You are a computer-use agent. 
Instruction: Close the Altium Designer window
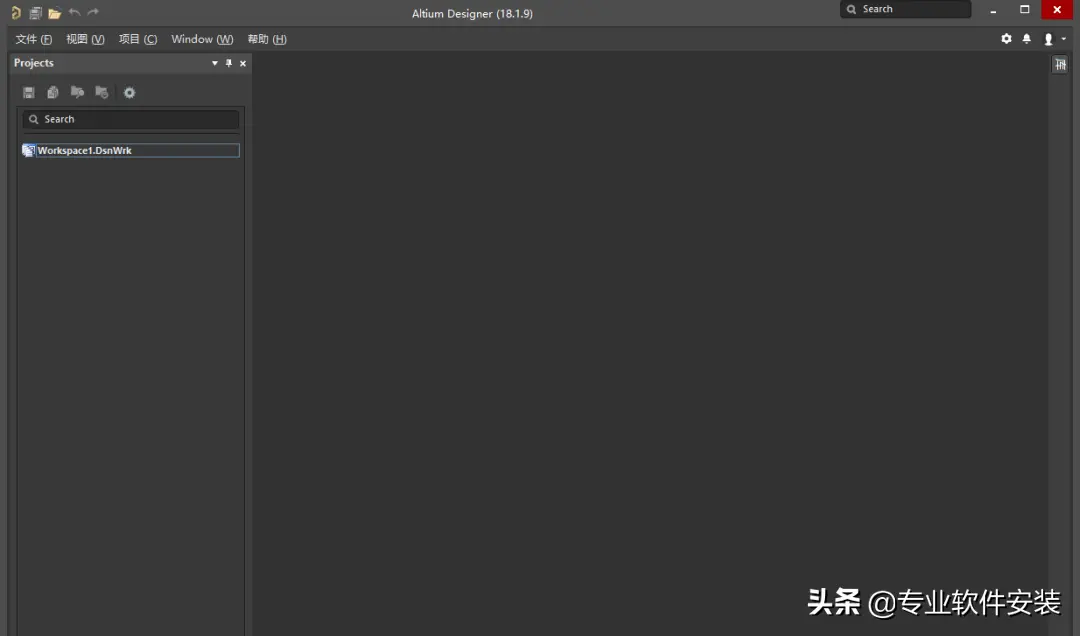coord(1057,10)
